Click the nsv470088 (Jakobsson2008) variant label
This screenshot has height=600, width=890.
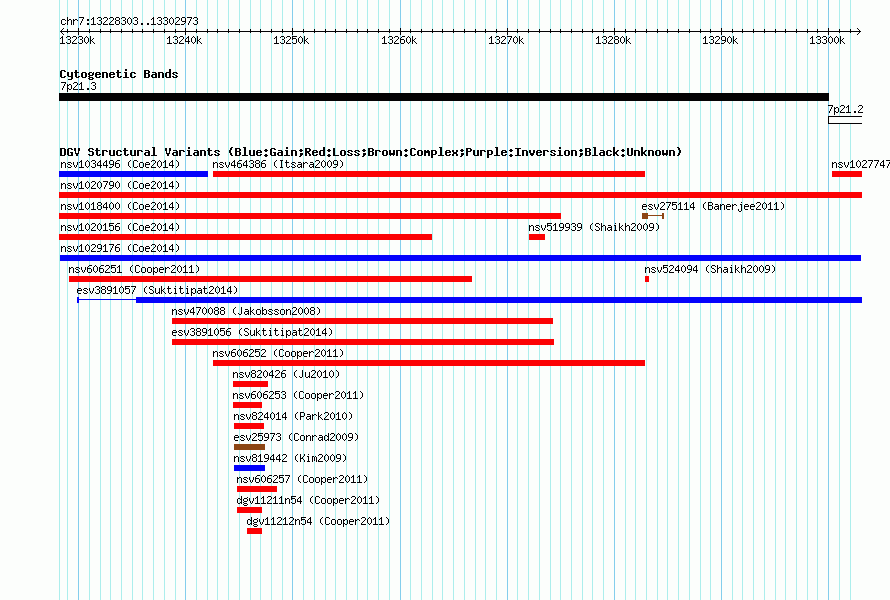246,311
